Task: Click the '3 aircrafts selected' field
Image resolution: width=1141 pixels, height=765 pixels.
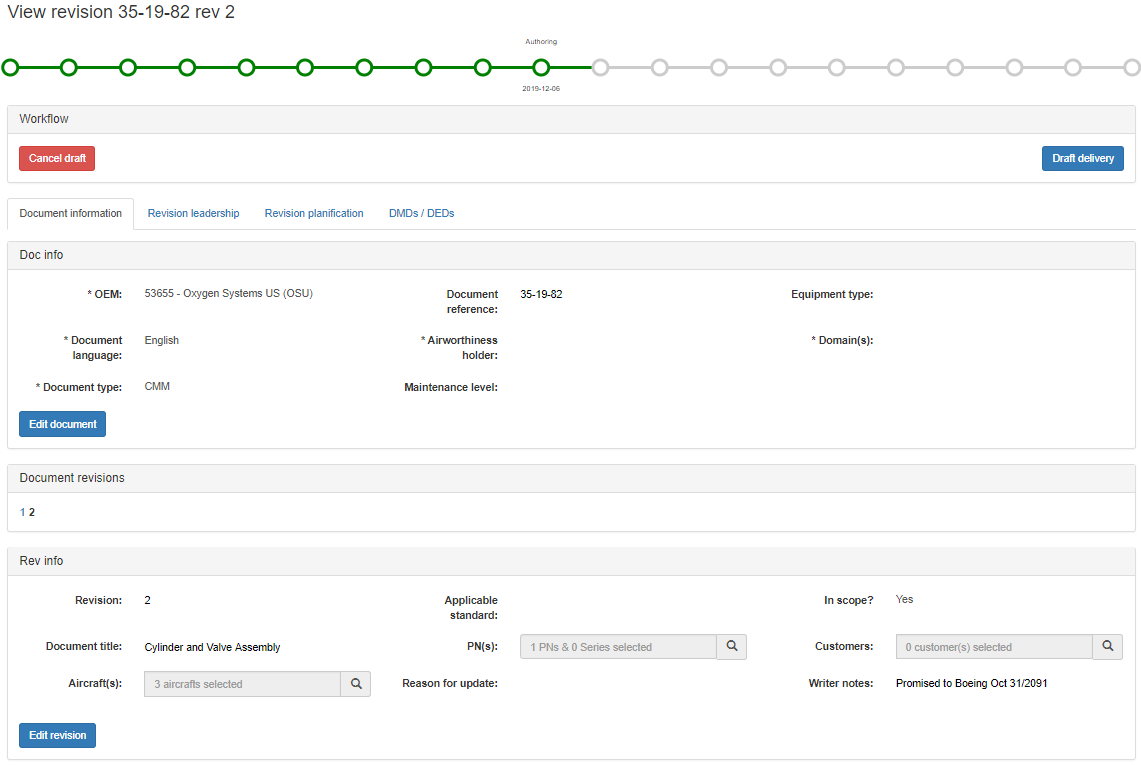Action: (x=242, y=684)
